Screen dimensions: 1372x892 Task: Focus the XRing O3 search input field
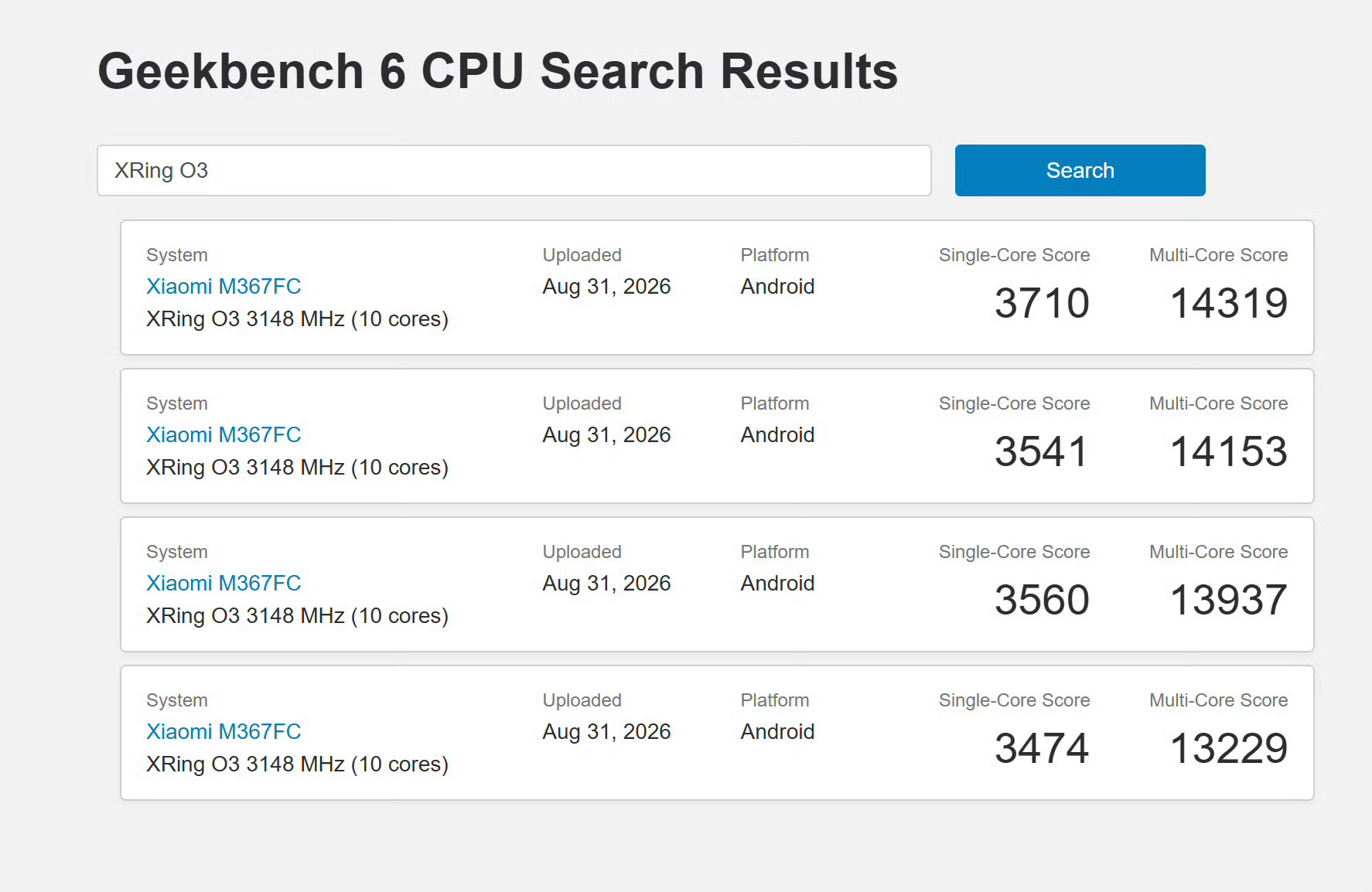[x=514, y=170]
